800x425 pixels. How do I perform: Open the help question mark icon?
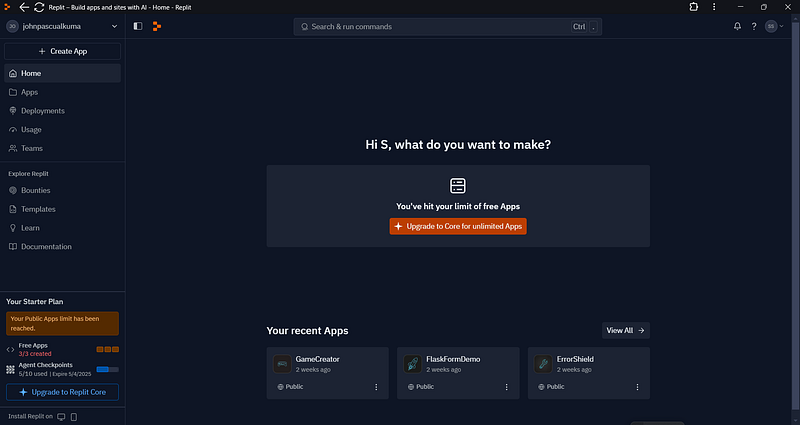coord(754,26)
